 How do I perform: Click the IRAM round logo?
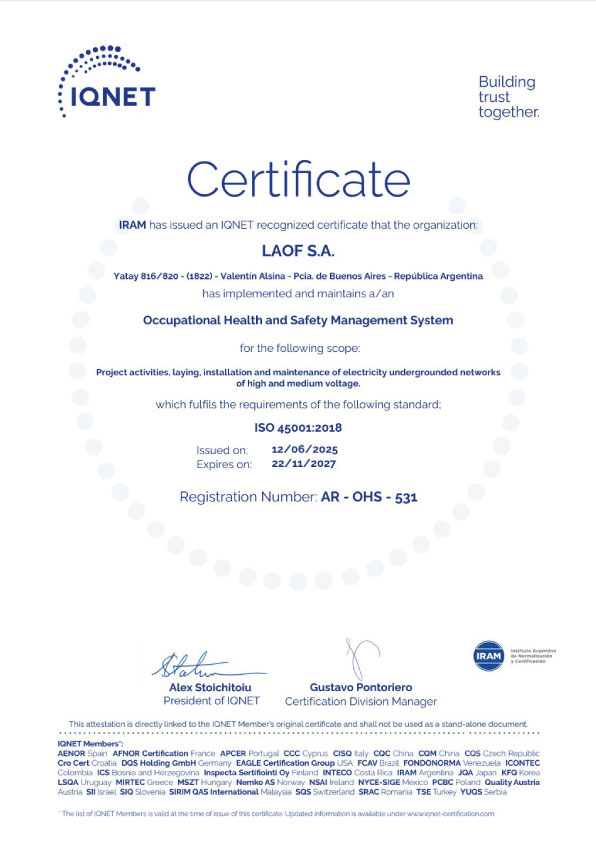point(488,655)
